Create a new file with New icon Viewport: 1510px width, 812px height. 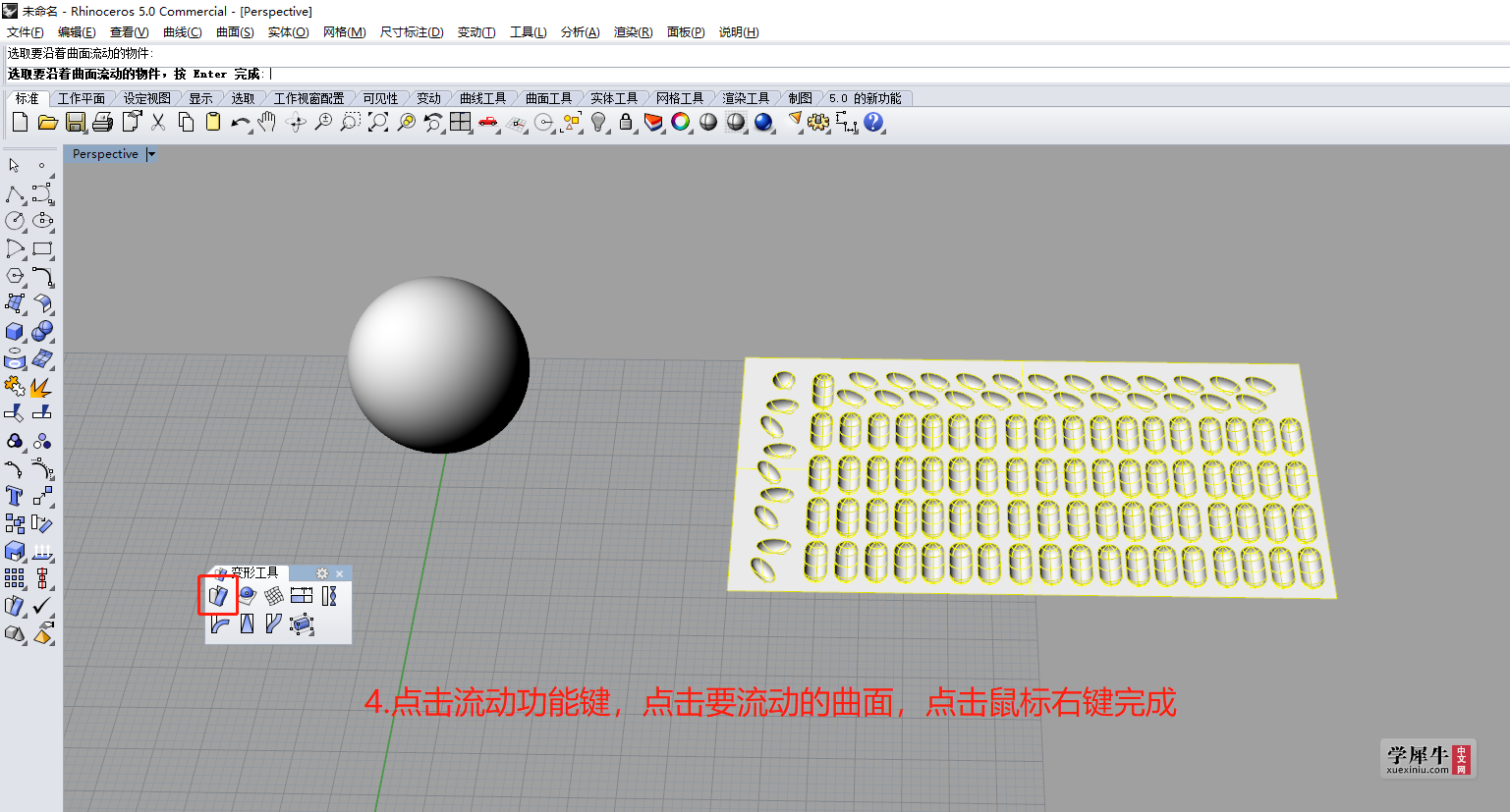(x=20, y=122)
